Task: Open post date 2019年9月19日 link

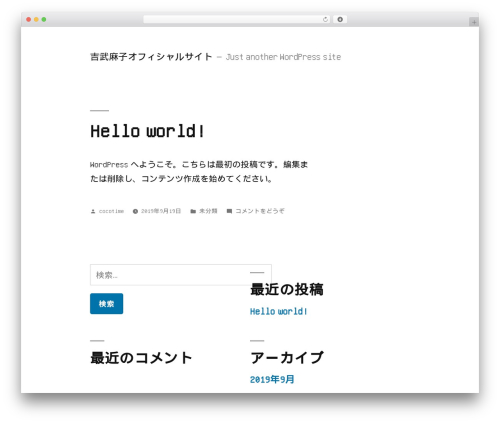Action: (161, 211)
